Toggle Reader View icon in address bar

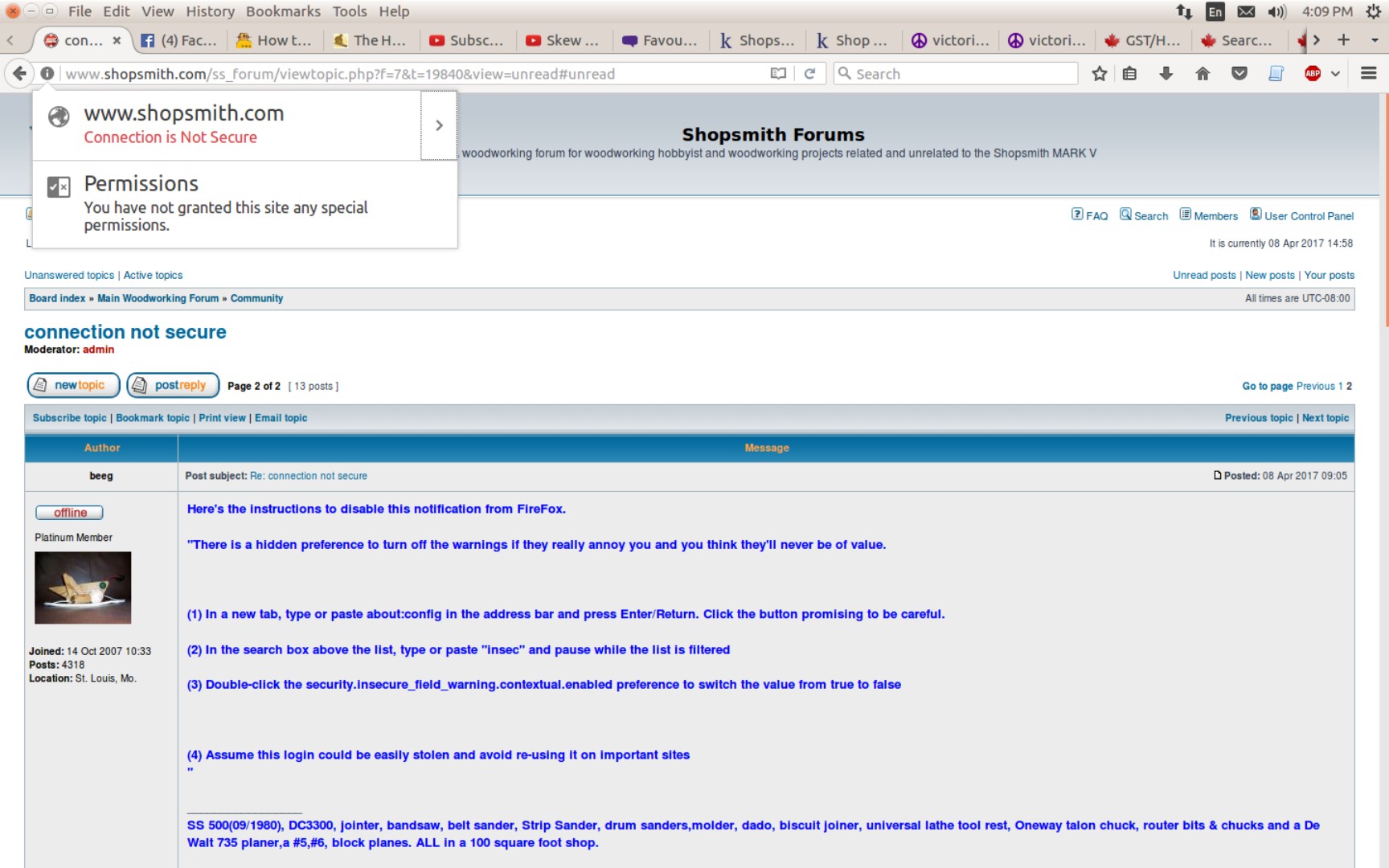click(x=778, y=74)
